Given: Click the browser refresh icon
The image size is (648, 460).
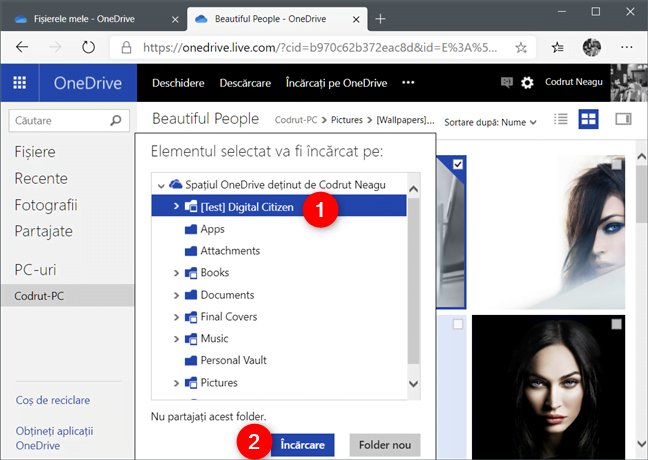Looking at the screenshot, I should click(88, 47).
